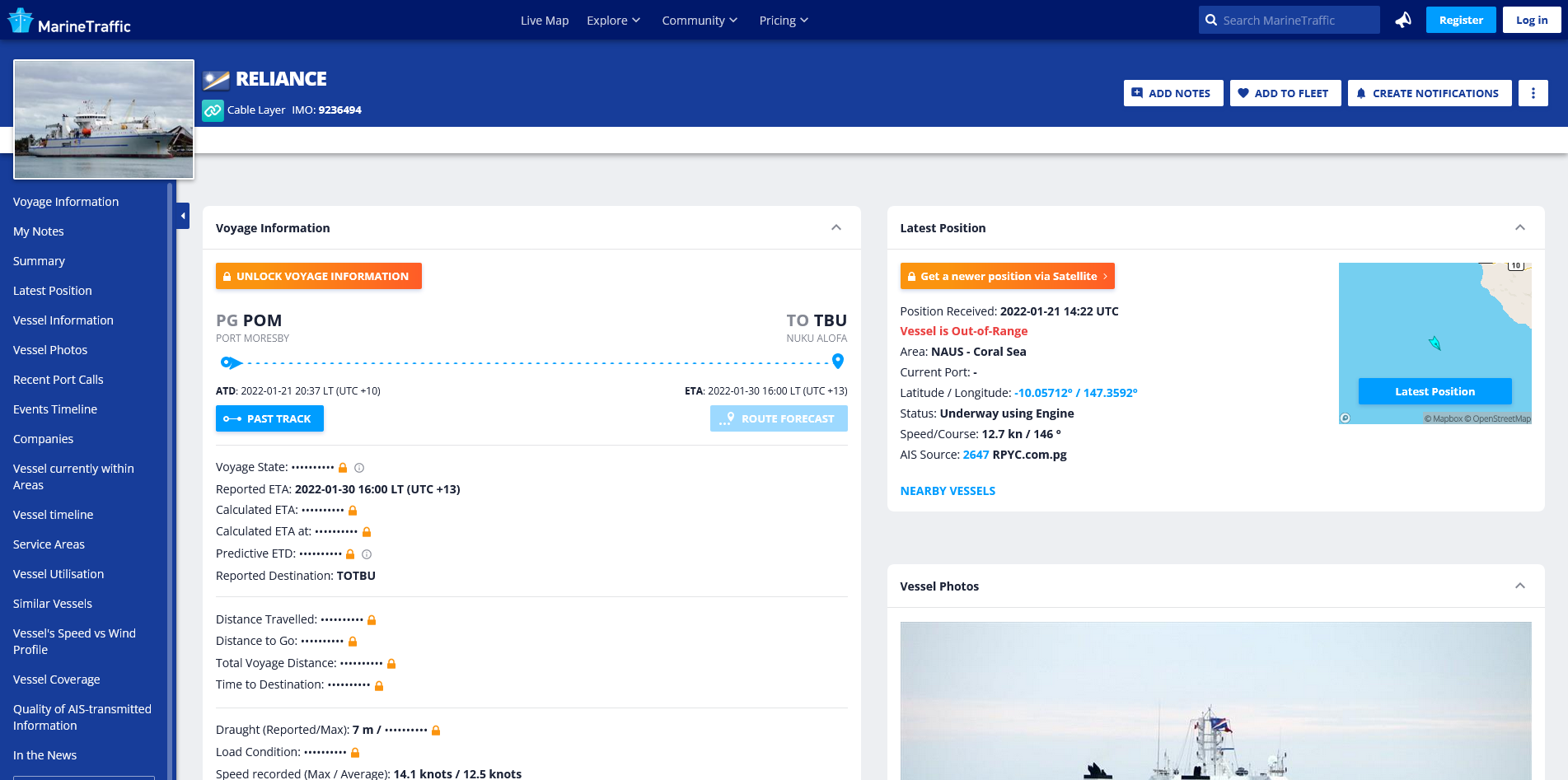Click the search magnifier icon
The image size is (1568, 780).
[x=1210, y=21]
